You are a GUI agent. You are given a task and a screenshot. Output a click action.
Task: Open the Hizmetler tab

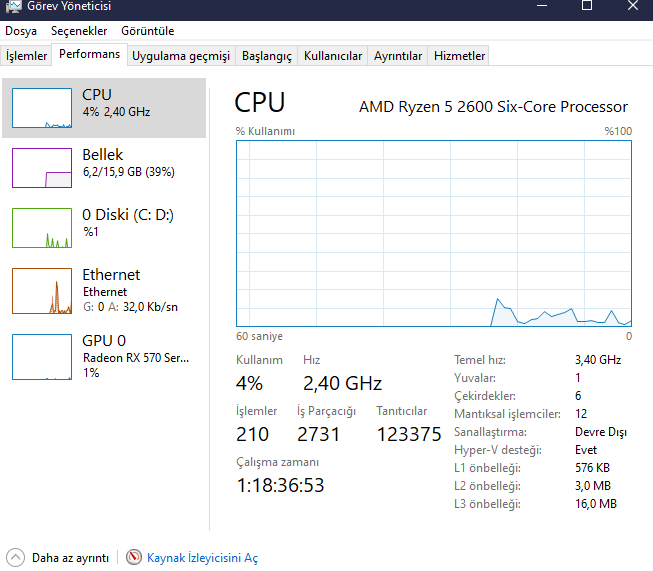[459, 56]
